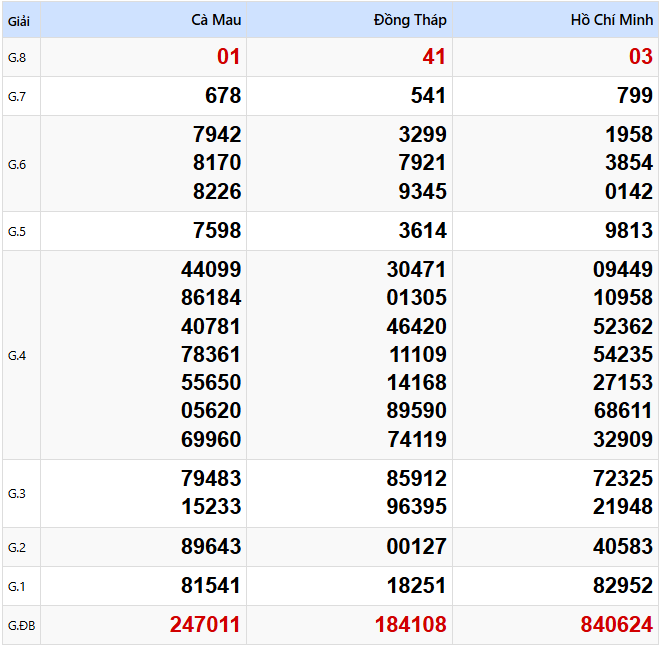Select the G.ĐB row label
Screen dimensions: 661x647
pyautogui.click(x=21, y=626)
